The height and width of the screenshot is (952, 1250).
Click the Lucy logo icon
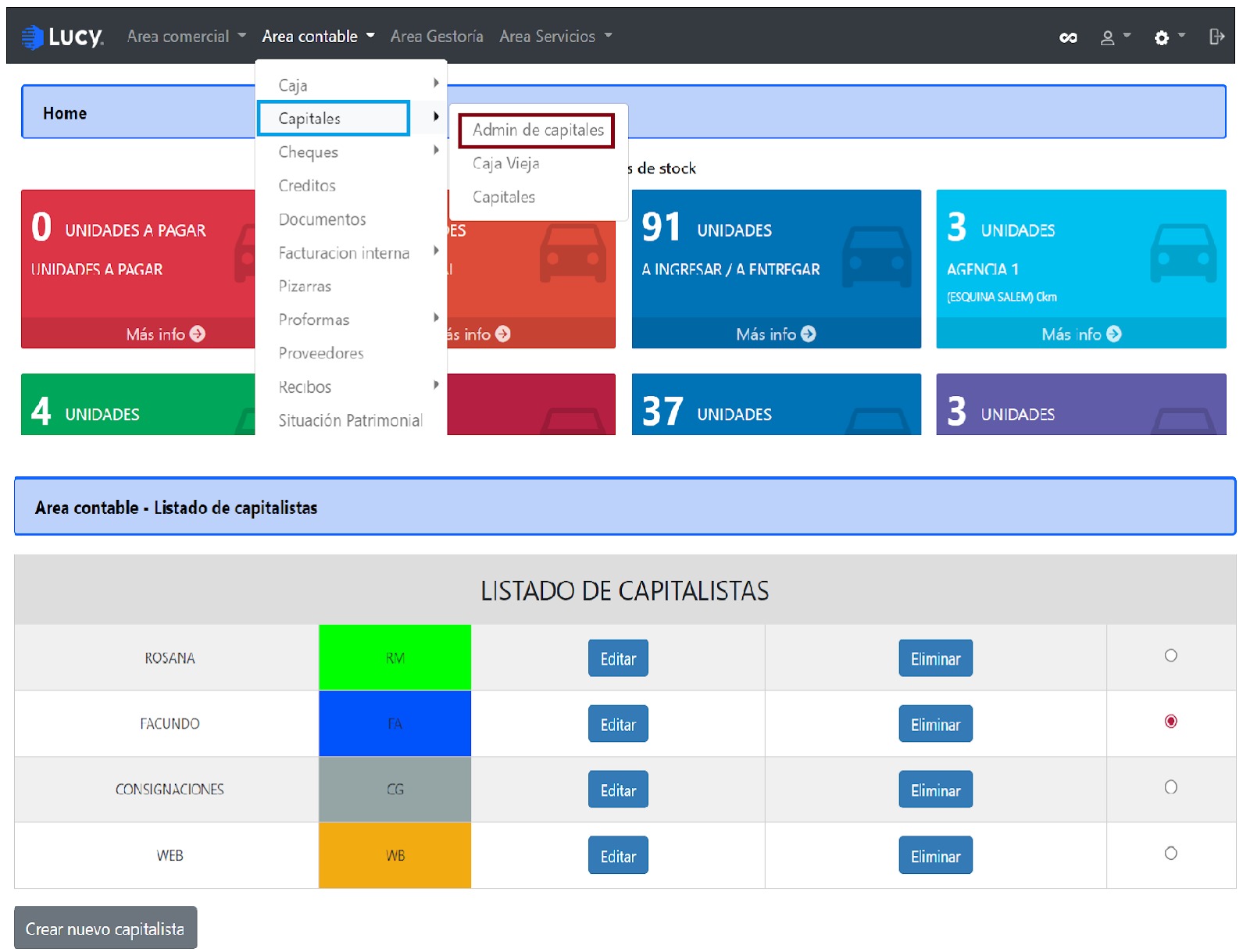(x=32, y=37)
